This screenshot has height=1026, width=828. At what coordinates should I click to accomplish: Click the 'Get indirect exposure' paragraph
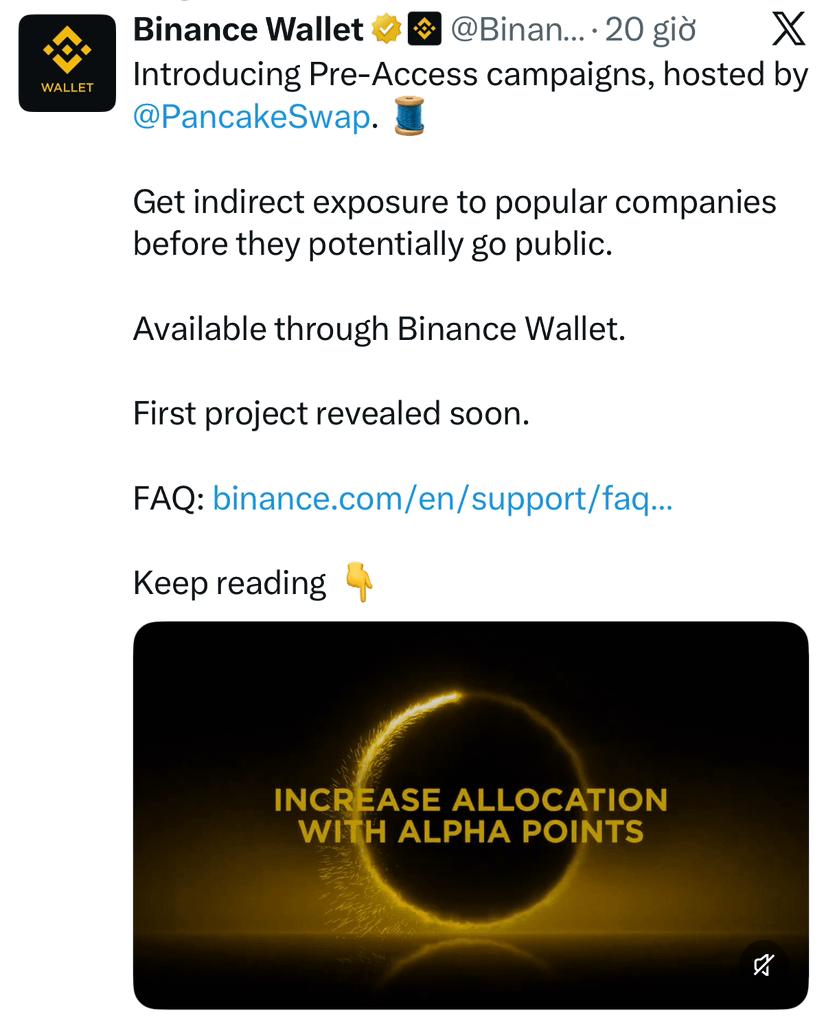click(x=455, y=222)
